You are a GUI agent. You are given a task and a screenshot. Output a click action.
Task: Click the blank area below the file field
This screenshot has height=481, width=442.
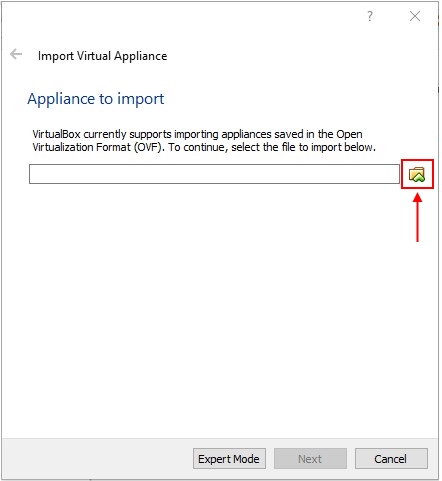click(x=220, y=310)
